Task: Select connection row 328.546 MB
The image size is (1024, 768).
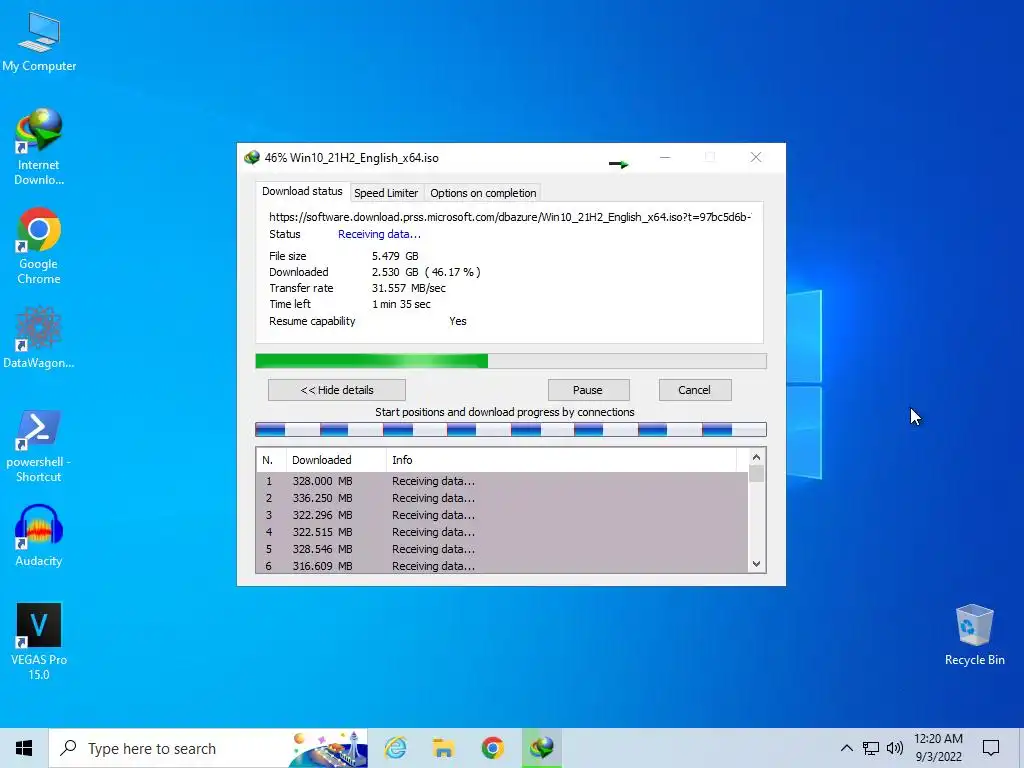Action: coord(502,549)
